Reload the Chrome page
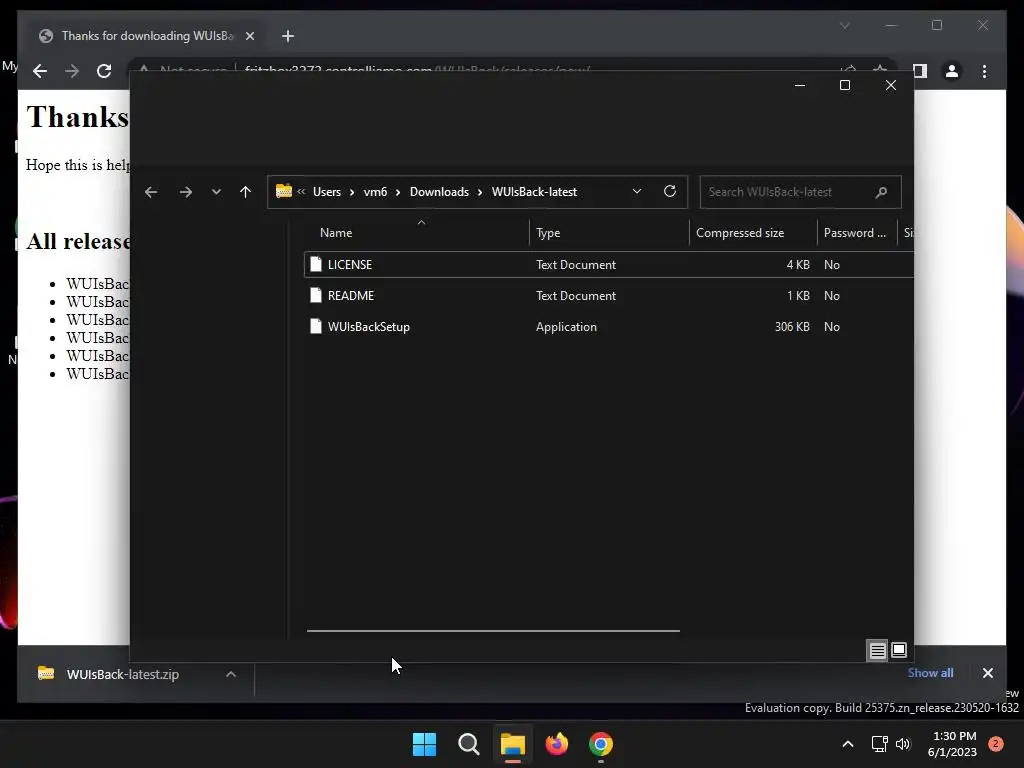Screen dimensions: 1024x768 click(x=104, y=71)
